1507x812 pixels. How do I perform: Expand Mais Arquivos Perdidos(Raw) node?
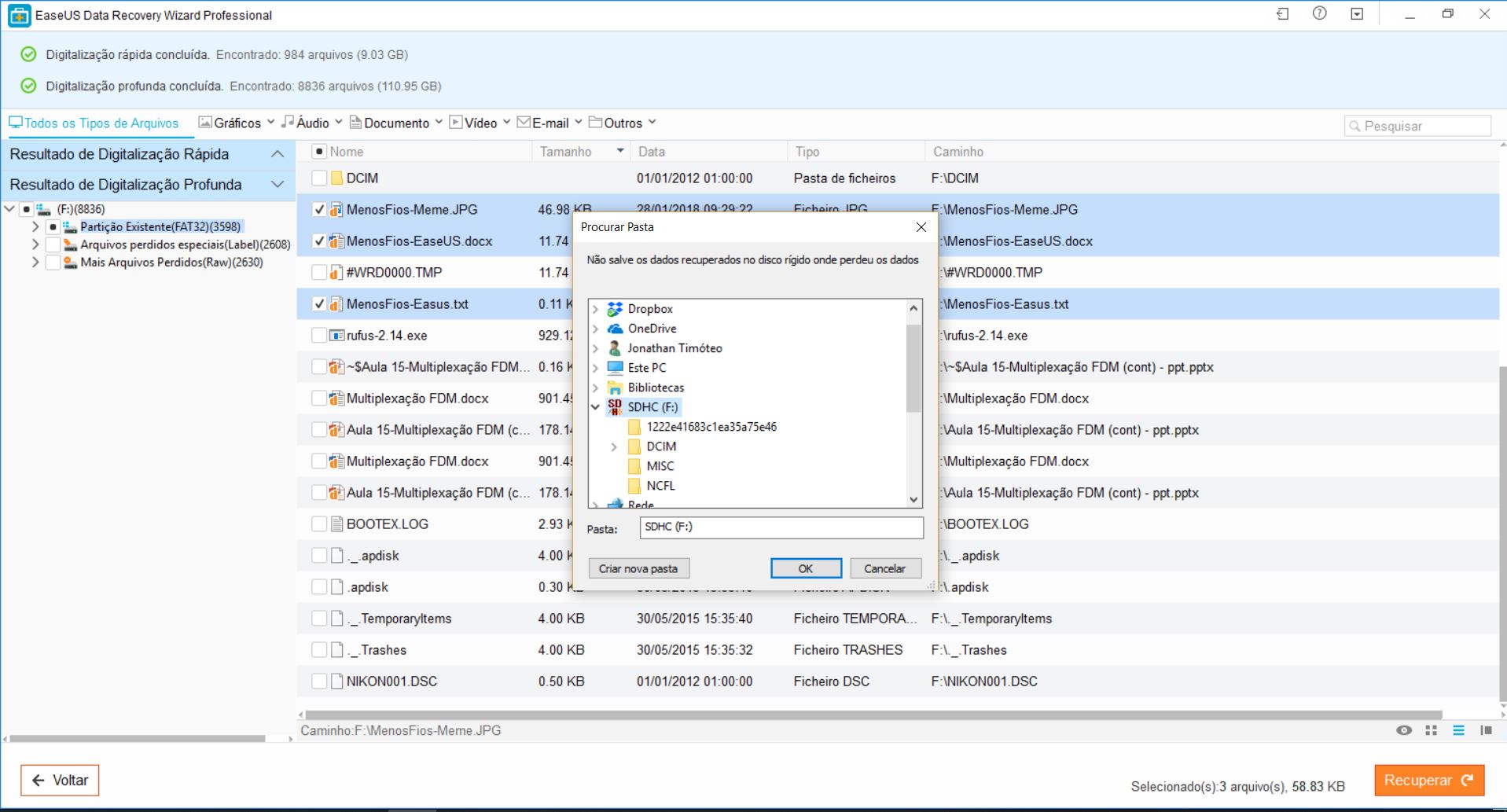35,263
